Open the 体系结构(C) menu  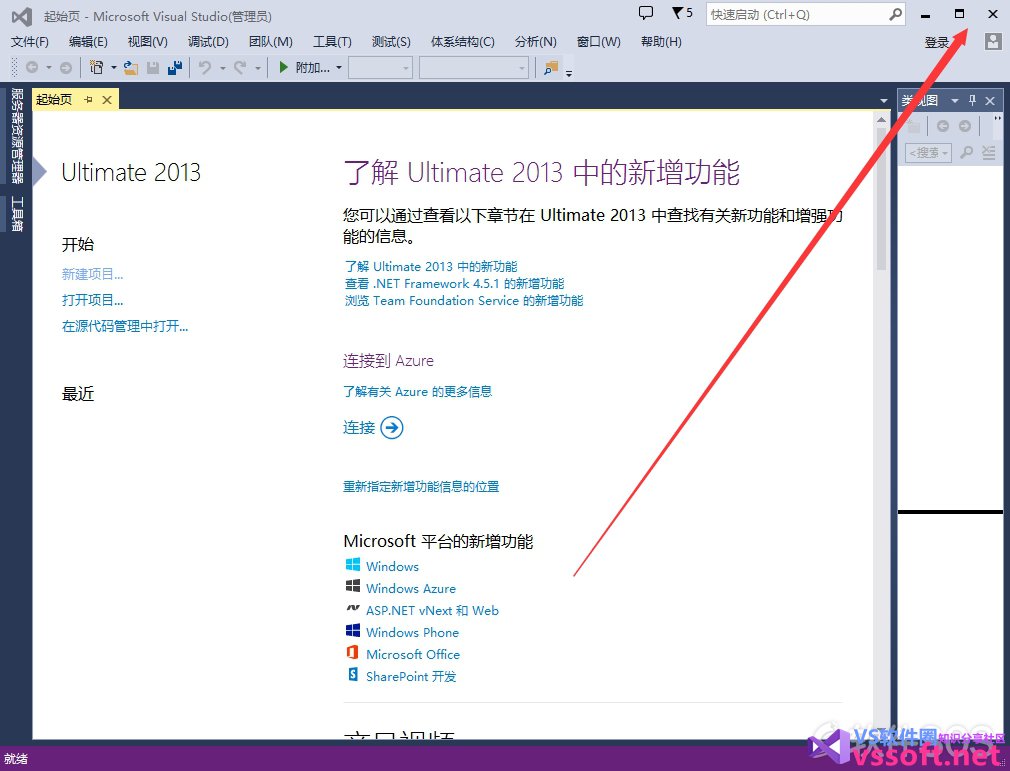[x=462, y=42]
